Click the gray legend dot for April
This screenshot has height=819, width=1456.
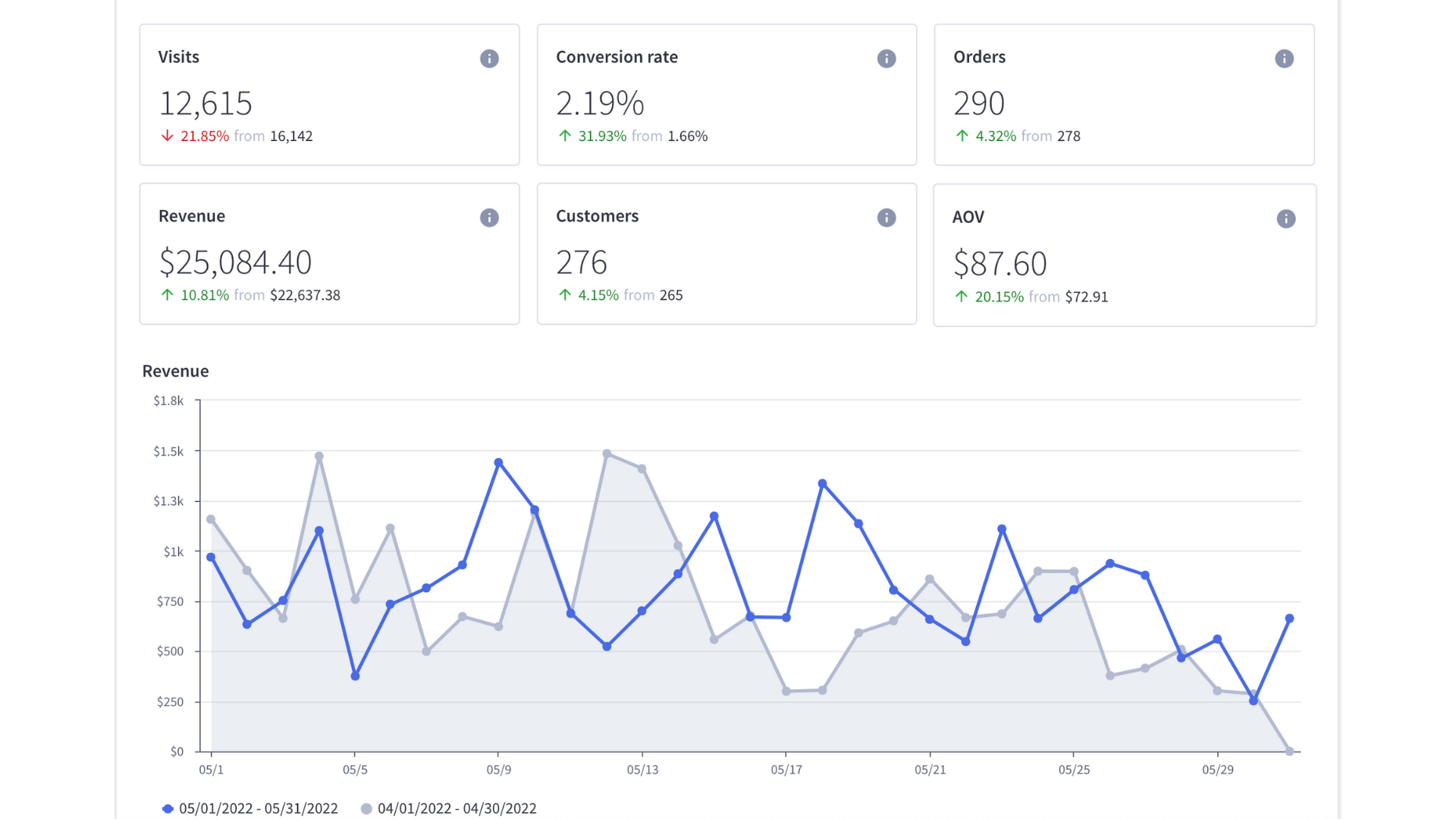tap(366, 808)
